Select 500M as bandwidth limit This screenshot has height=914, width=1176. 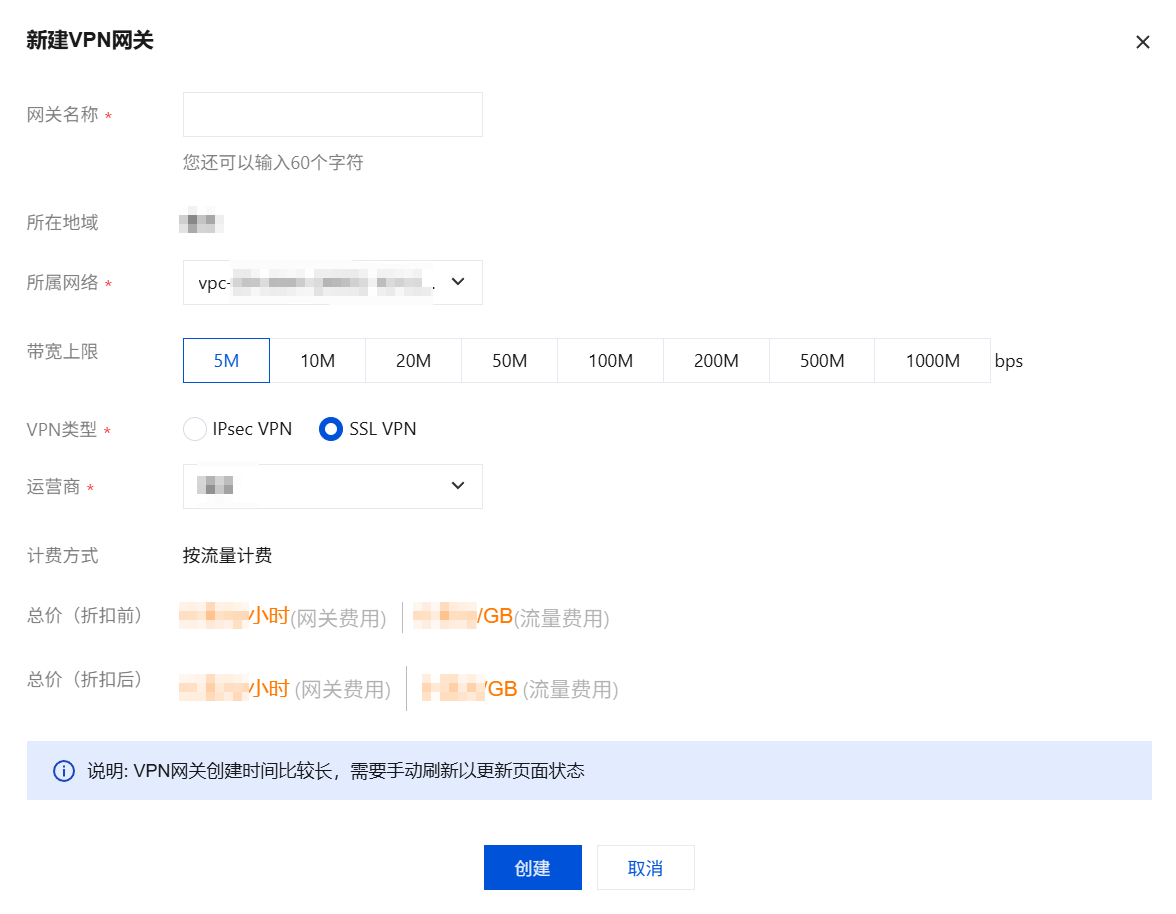[x=822, y=361]
